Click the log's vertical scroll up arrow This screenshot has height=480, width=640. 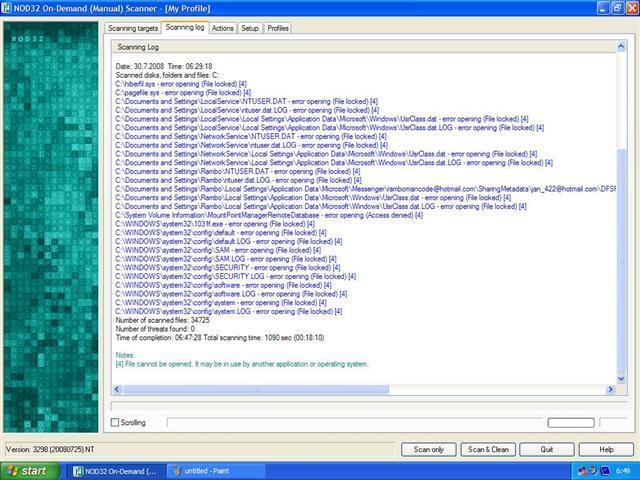pyautogui.click(x=621, y=46)
